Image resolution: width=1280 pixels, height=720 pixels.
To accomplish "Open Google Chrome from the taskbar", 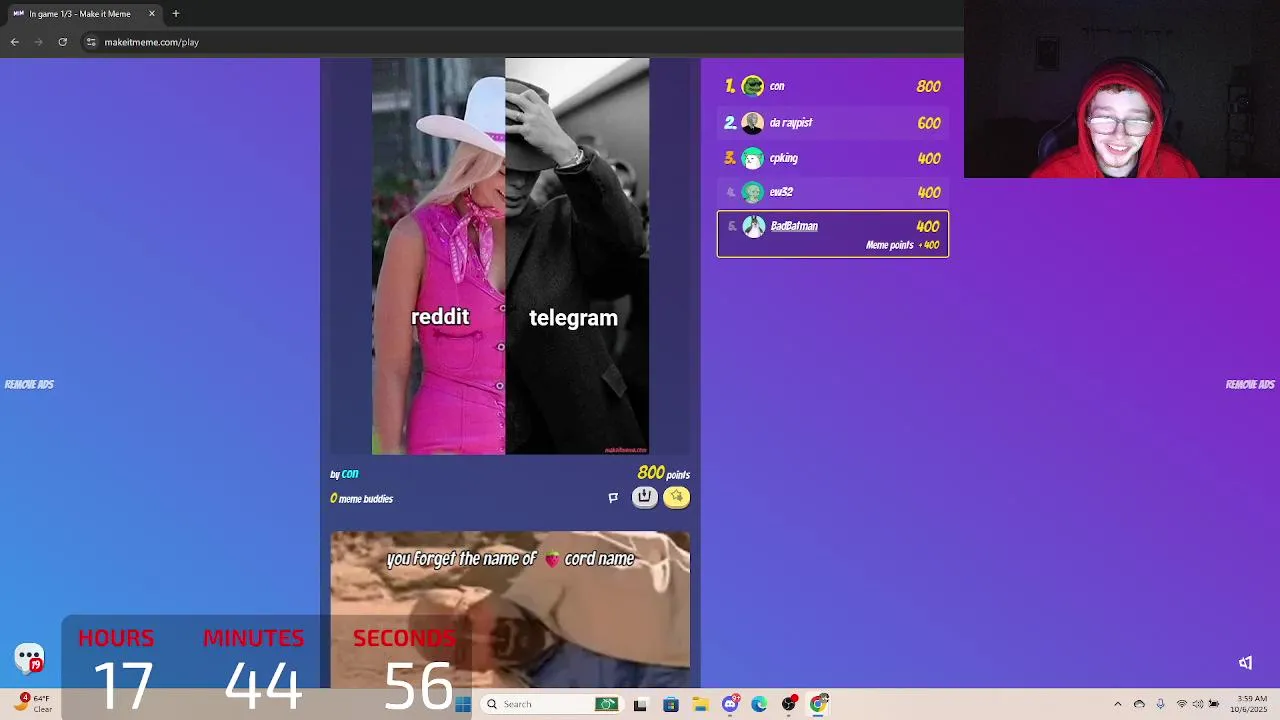I will pyautogui.click(x=819, y=704).
